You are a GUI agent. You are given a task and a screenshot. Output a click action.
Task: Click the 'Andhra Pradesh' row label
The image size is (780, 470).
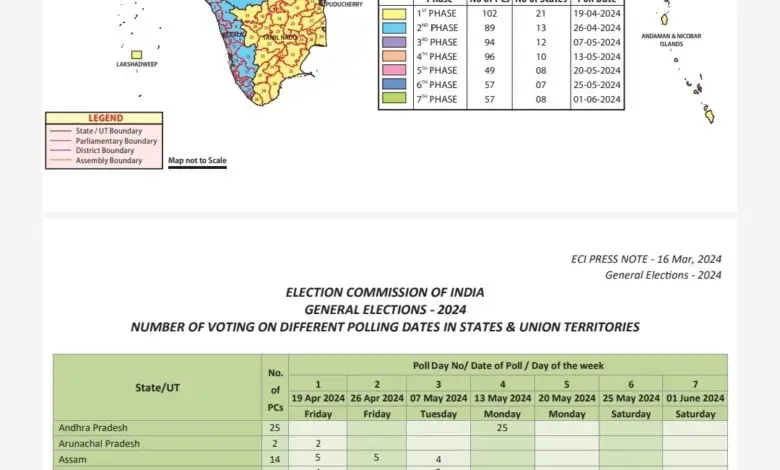(93, 428)
